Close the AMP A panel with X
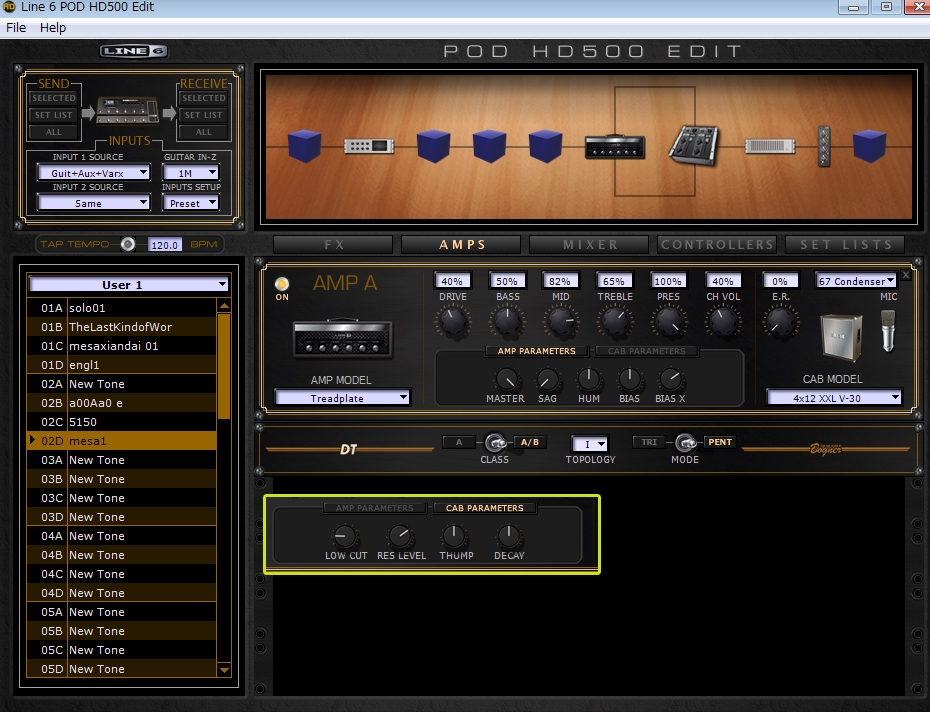Image resolution: width=930 pixels, height=712 pixels. [906, 275]
